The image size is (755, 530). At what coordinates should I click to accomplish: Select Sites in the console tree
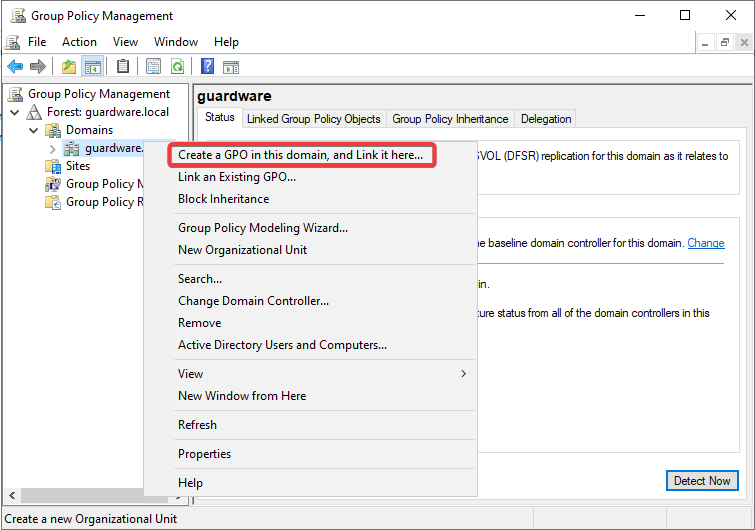pyautogui.click(x=77, y=166)
